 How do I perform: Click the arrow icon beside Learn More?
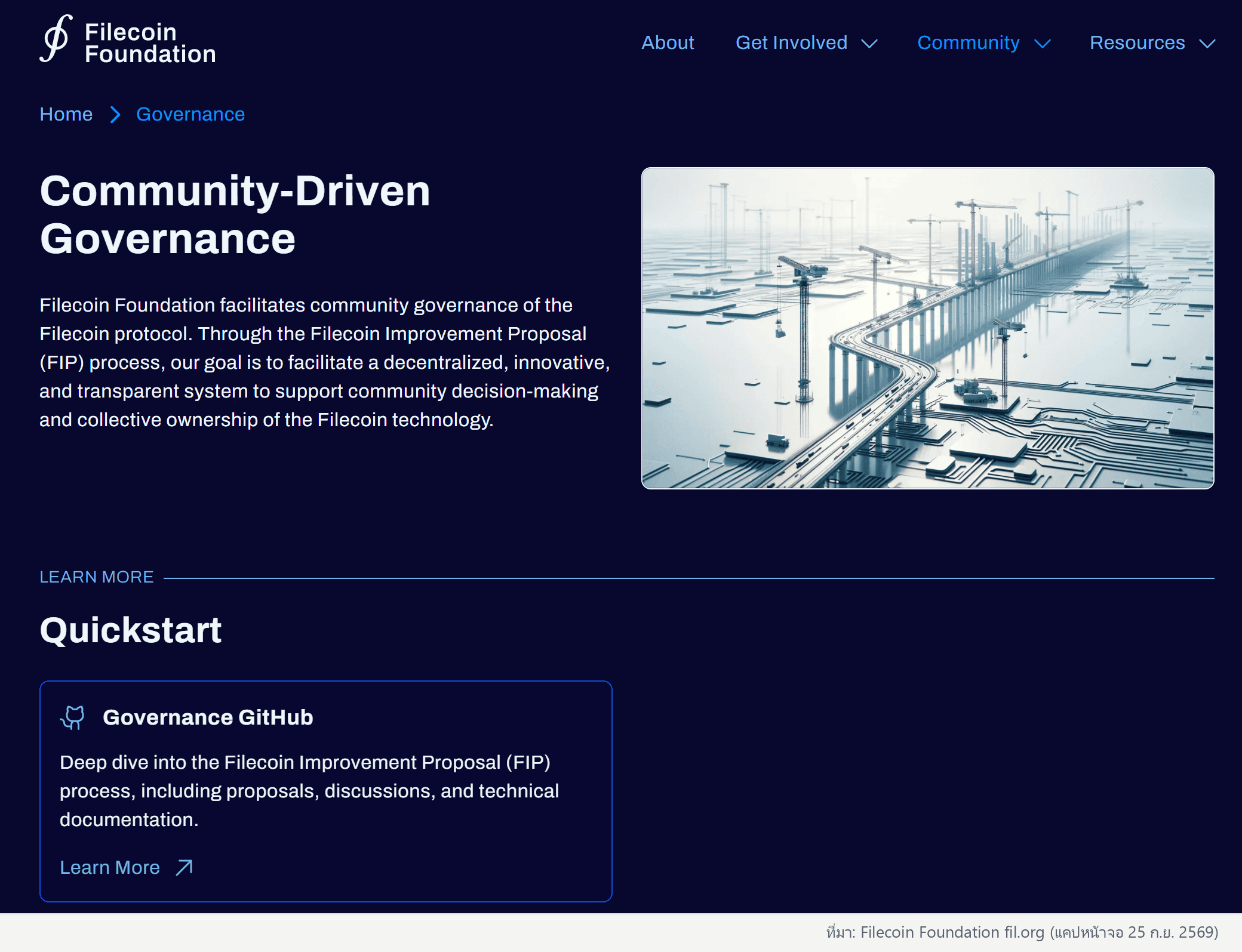coord(185,868)
